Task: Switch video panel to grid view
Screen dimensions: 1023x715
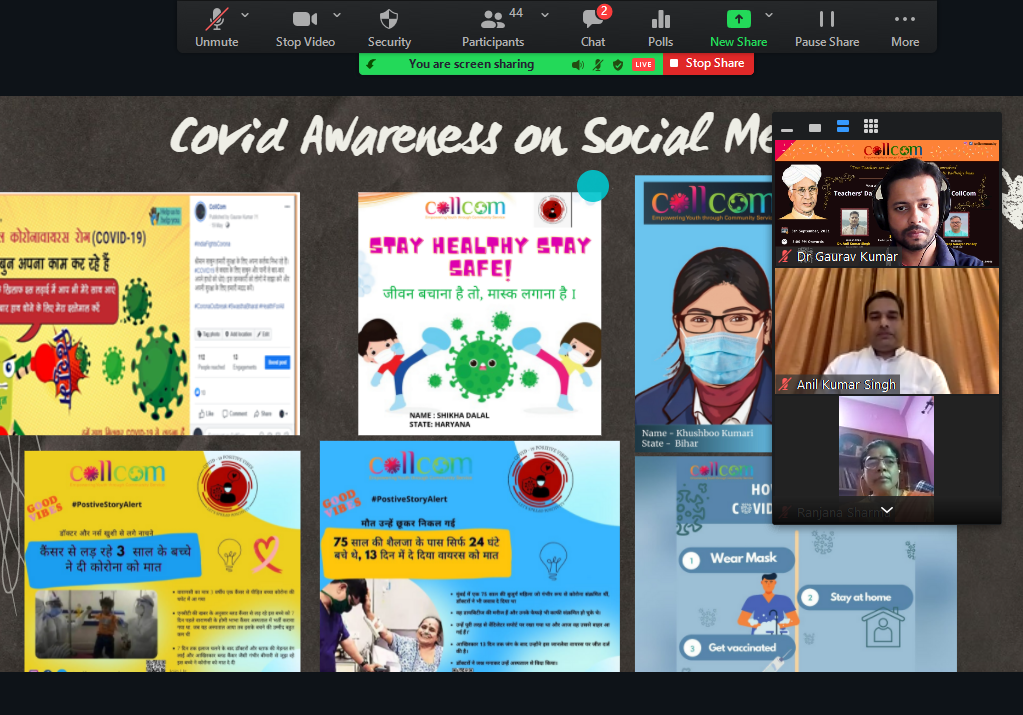Action: click(871, 126)
